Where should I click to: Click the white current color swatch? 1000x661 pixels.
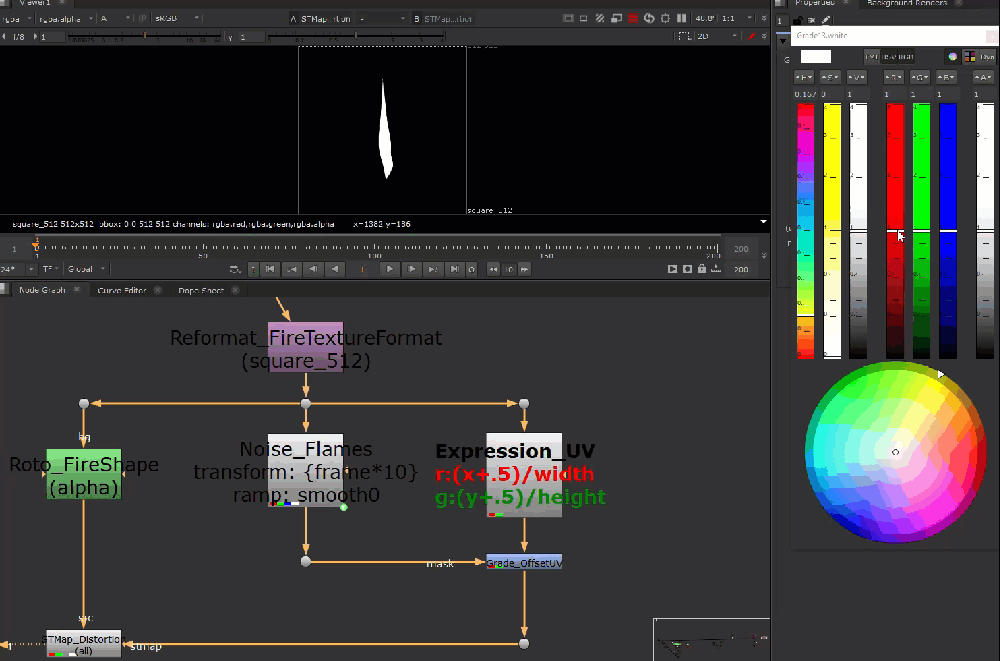[816, 57]
